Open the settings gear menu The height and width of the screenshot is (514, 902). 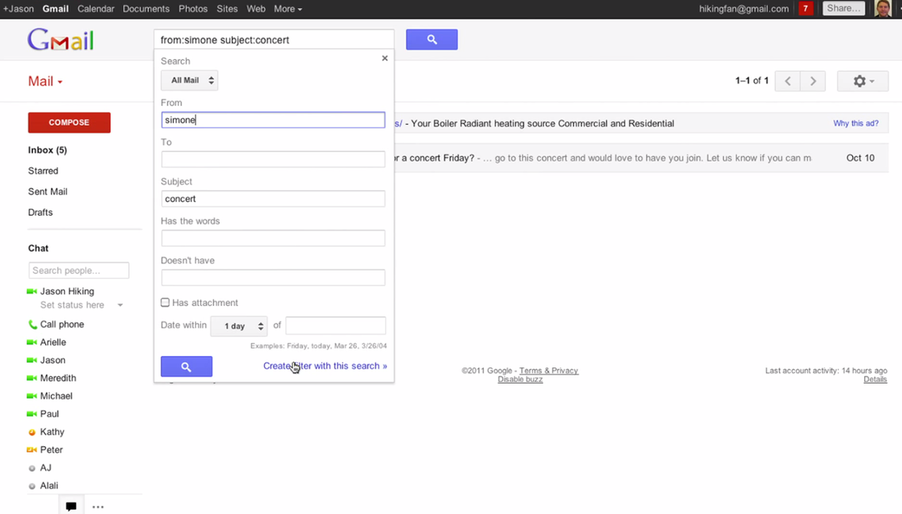(x=862, y=81)
